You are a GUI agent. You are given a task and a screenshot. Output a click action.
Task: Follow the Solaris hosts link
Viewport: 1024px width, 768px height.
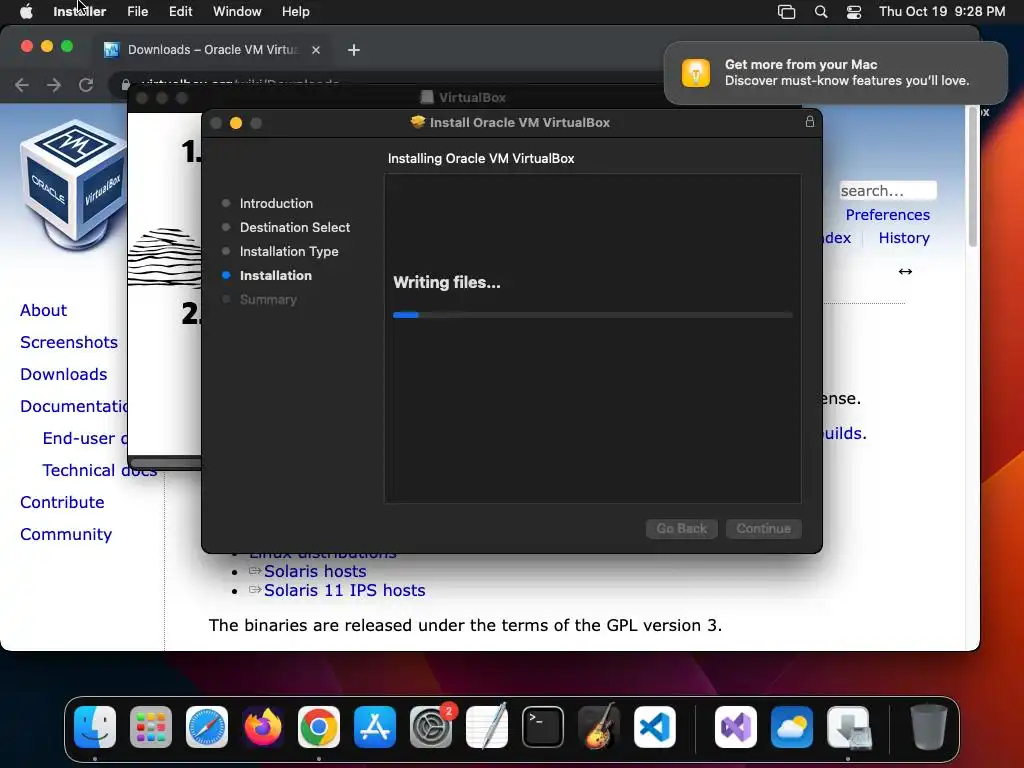pos(315,571)
